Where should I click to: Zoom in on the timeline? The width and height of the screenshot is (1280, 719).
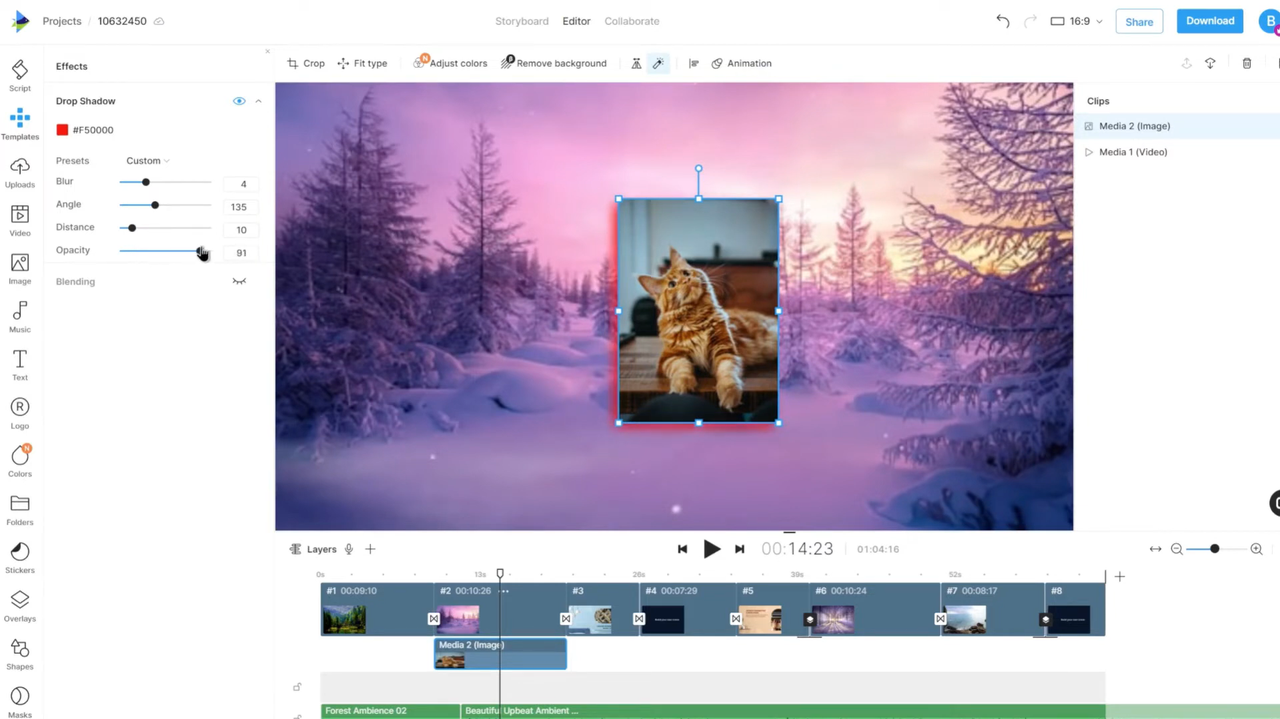pos(1256,549)
